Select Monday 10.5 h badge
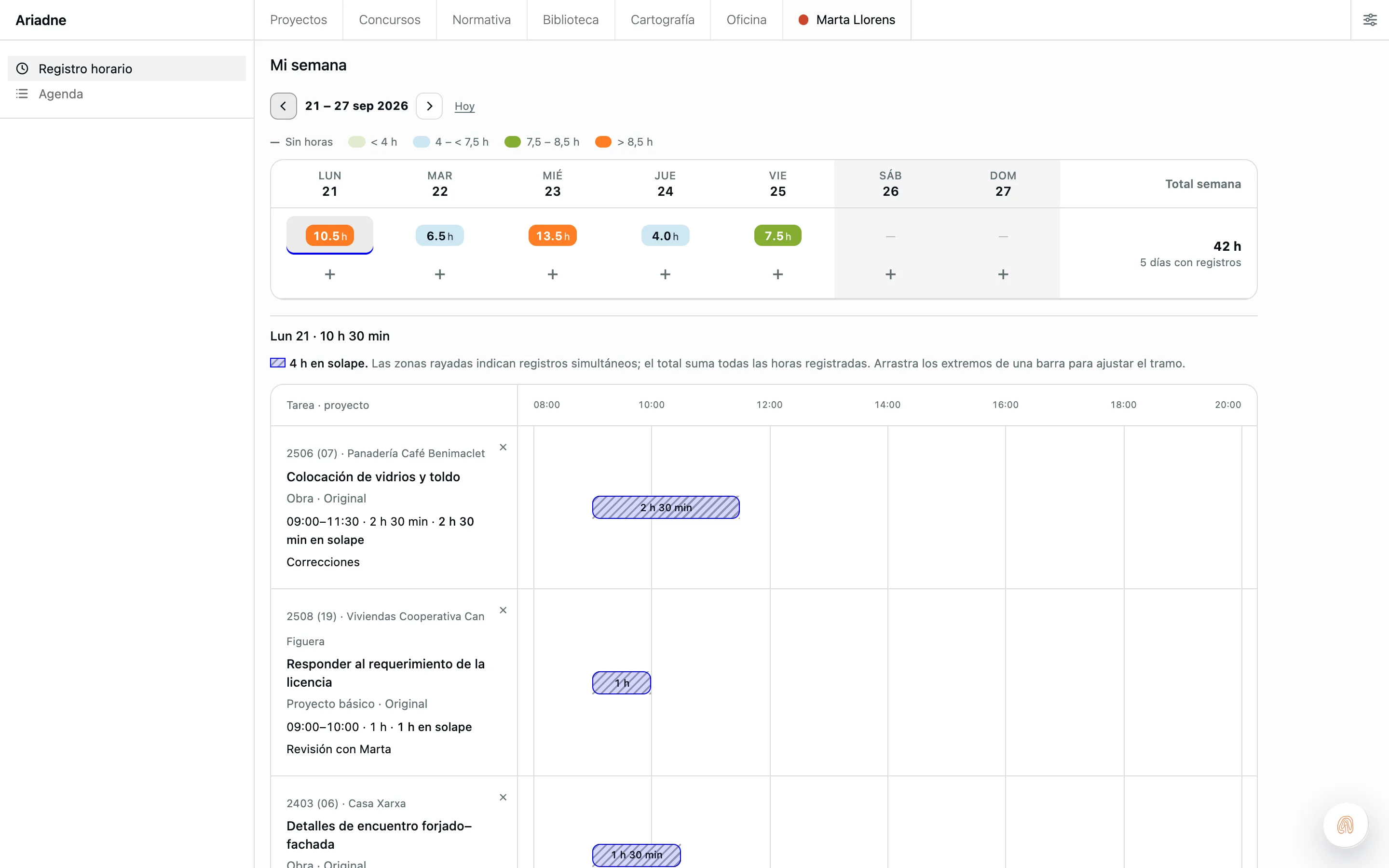 [329, 235]
